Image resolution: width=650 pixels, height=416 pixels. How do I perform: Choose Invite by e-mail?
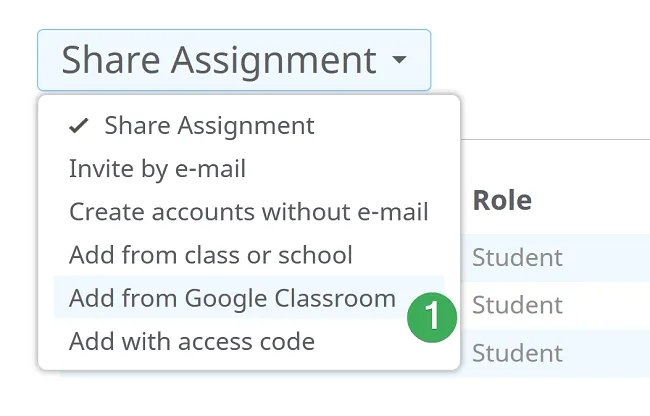coord(157,169)
